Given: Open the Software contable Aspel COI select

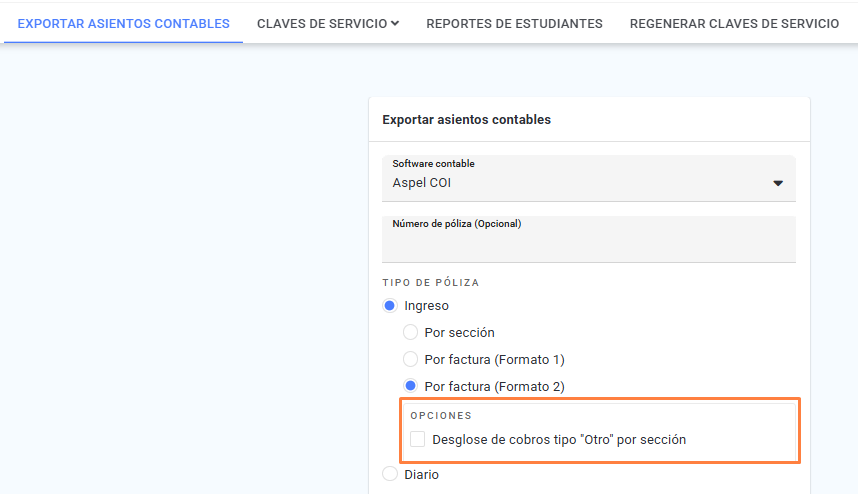Looking at the screenshot, I should pyautogui.click(x=589, y=178).
